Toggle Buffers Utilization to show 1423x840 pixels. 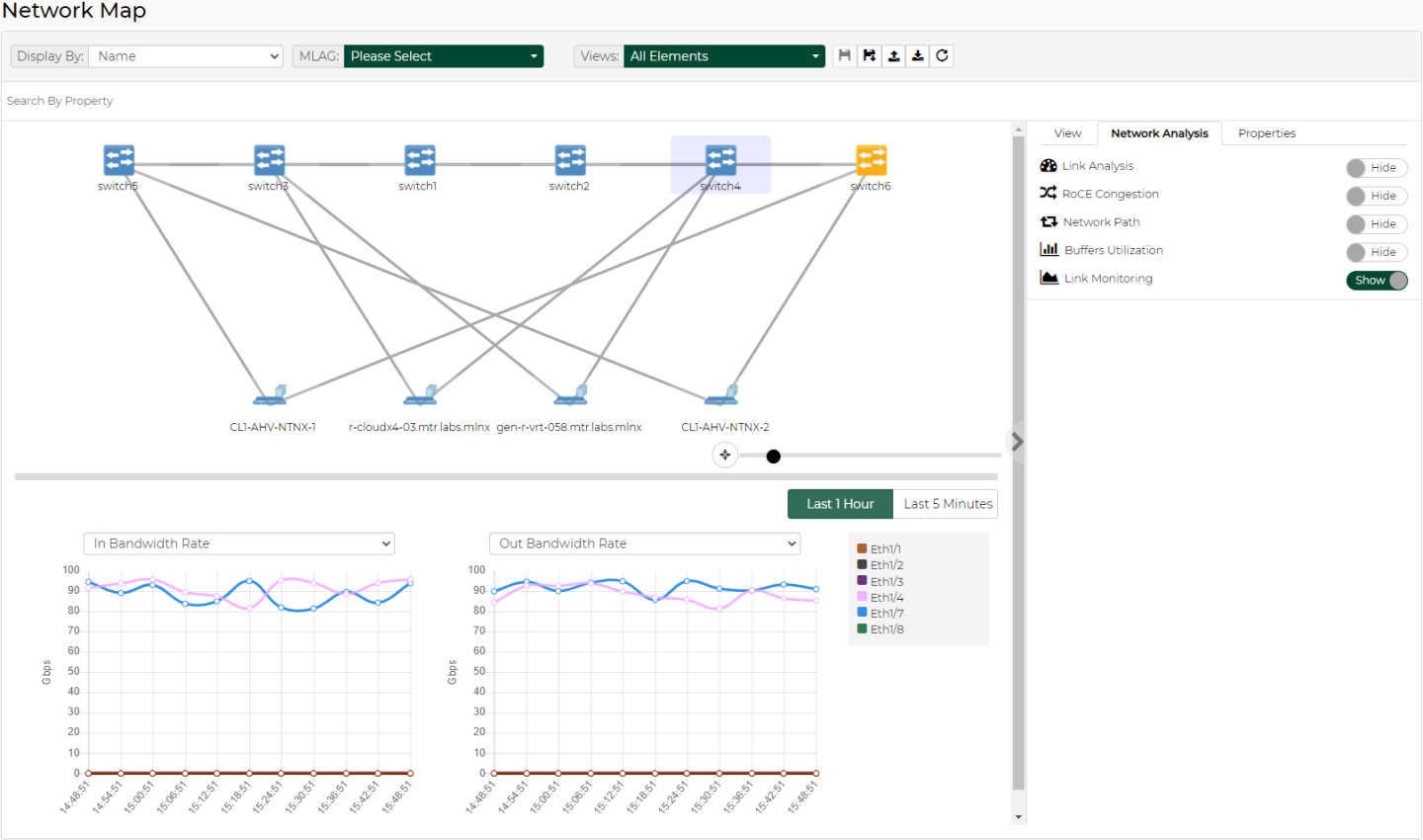pos(1377,253)
